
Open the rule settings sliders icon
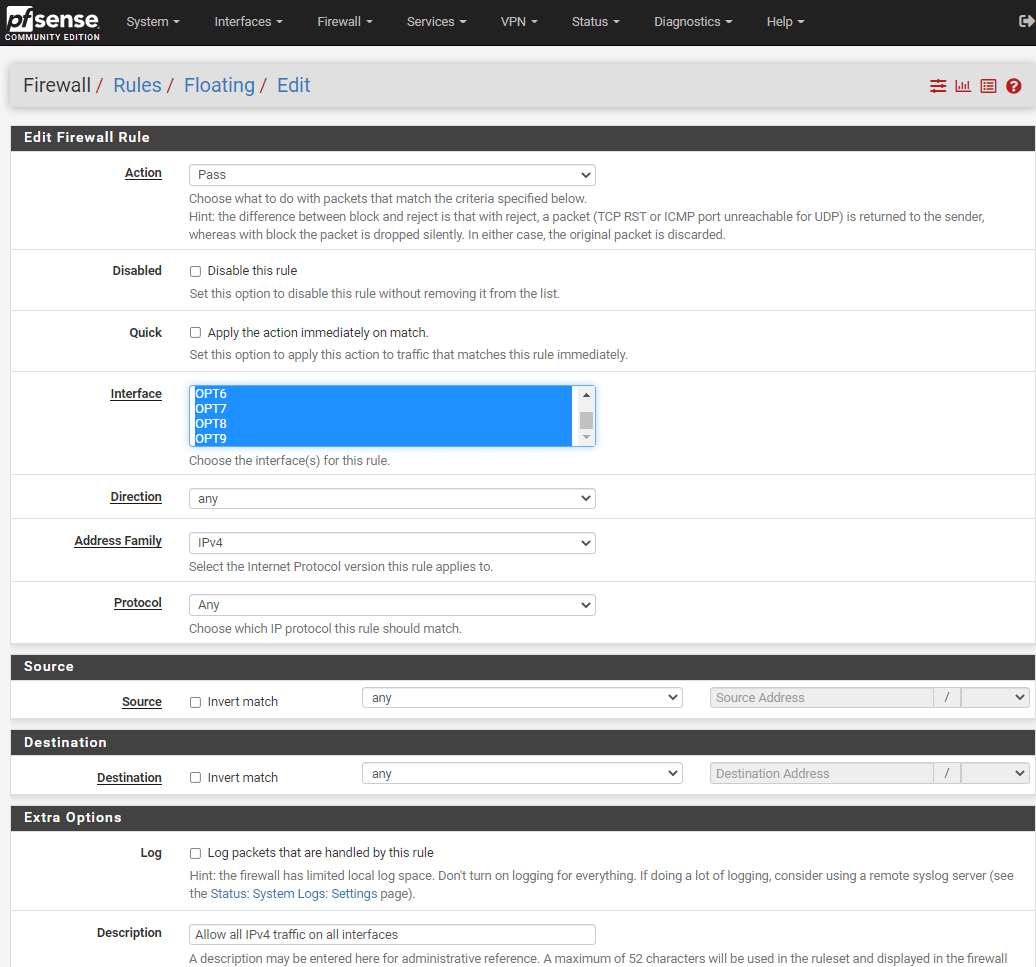[938, 86]
